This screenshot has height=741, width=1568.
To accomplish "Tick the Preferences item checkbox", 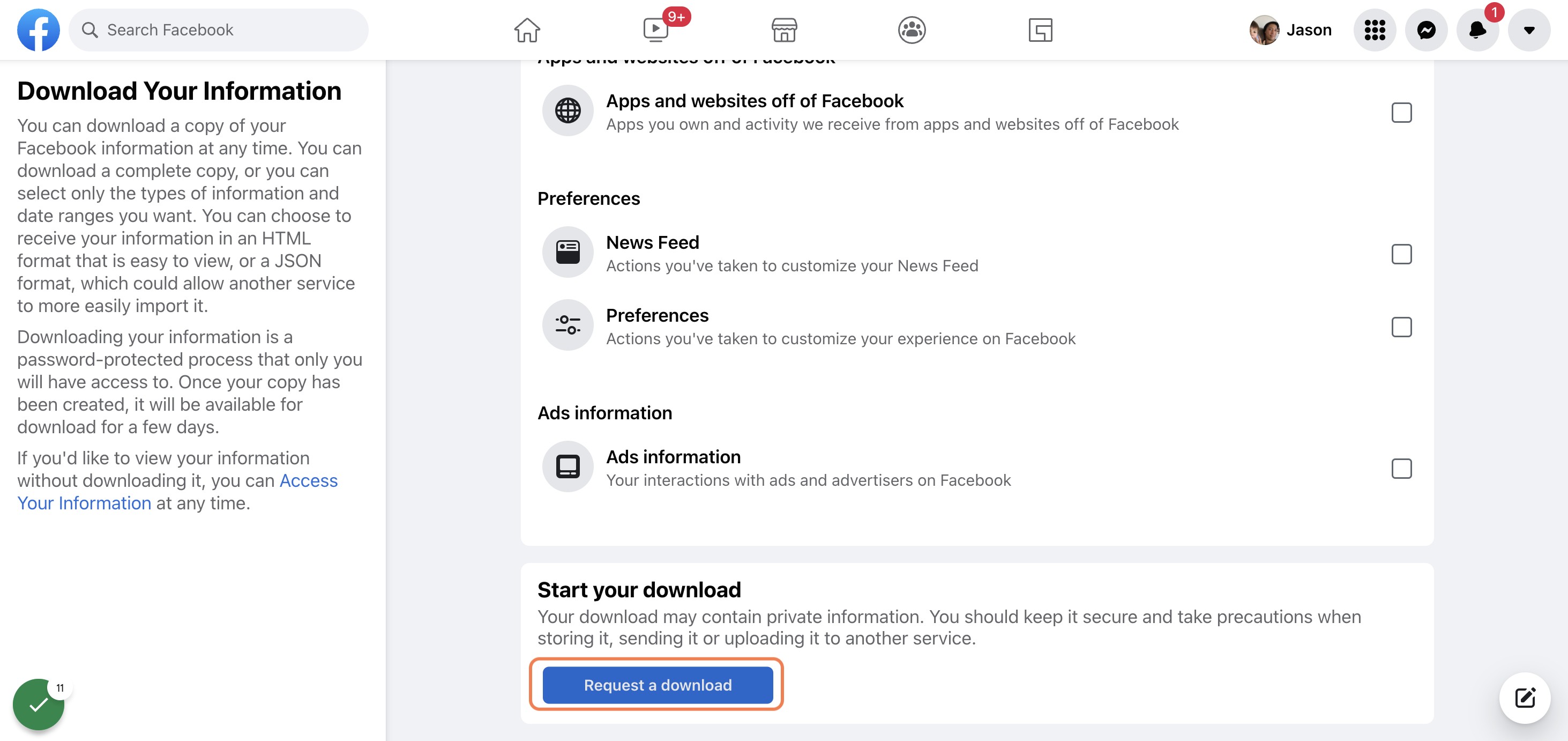I will coord(1401,327).
